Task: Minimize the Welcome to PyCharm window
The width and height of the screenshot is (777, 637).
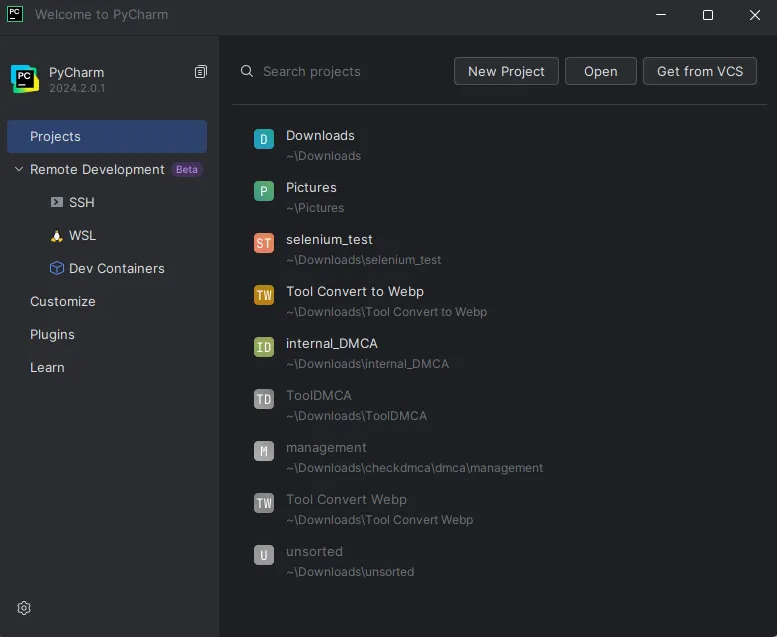Action: (x=661, y=15)
